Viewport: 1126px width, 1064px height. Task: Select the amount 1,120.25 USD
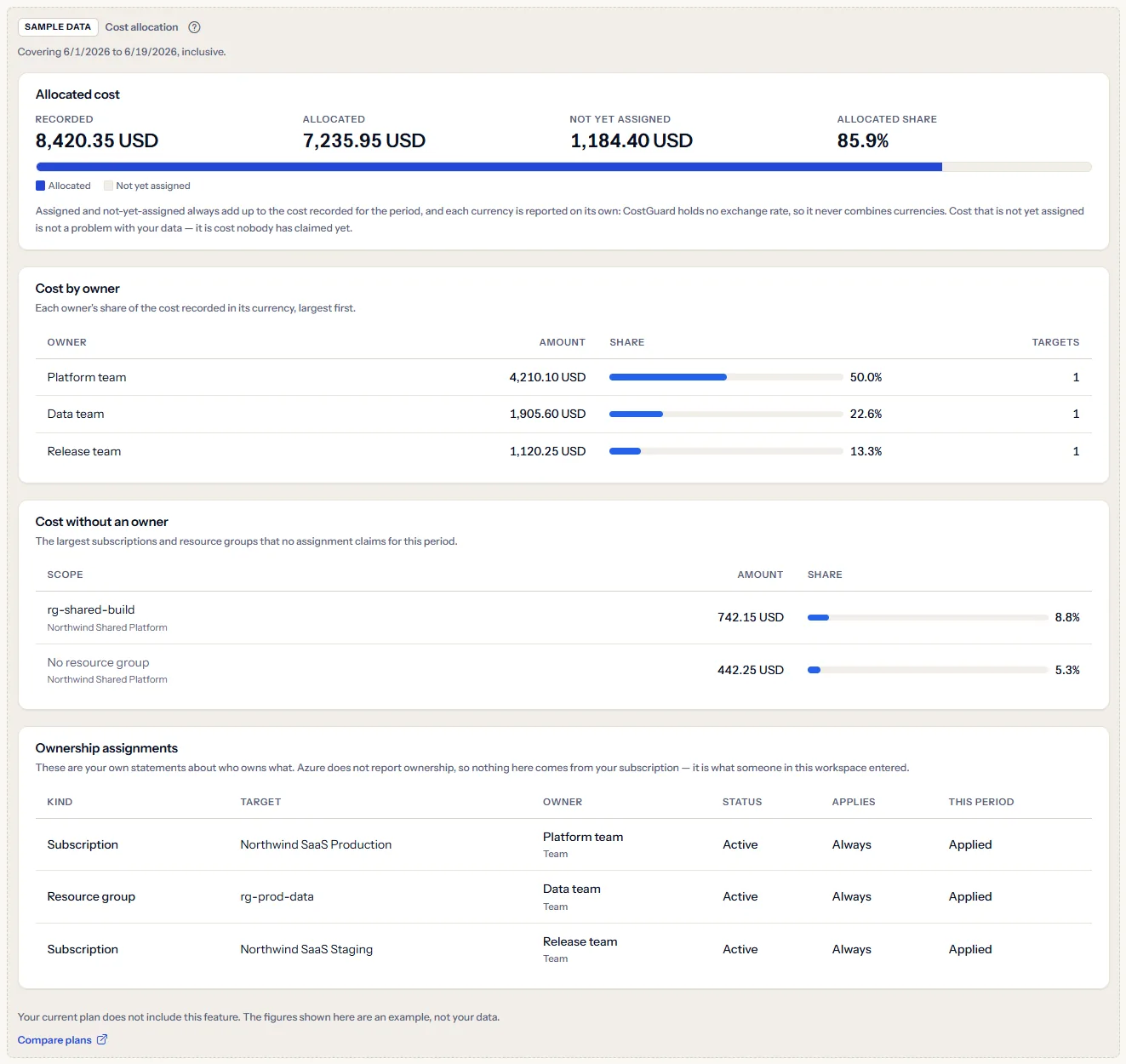[x=547, y=451]
